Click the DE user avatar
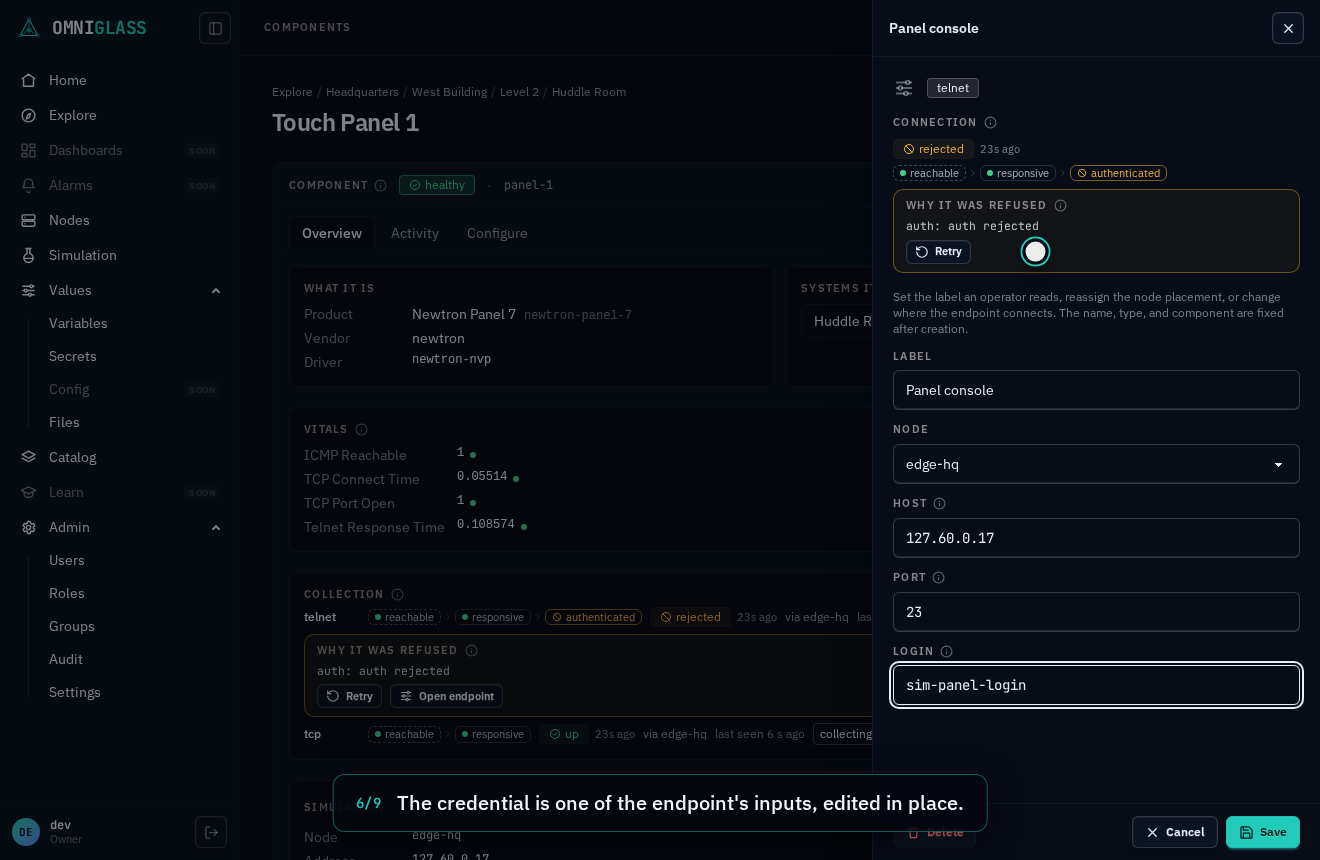This screenshot has height=860, width=1320. (26, 832)
